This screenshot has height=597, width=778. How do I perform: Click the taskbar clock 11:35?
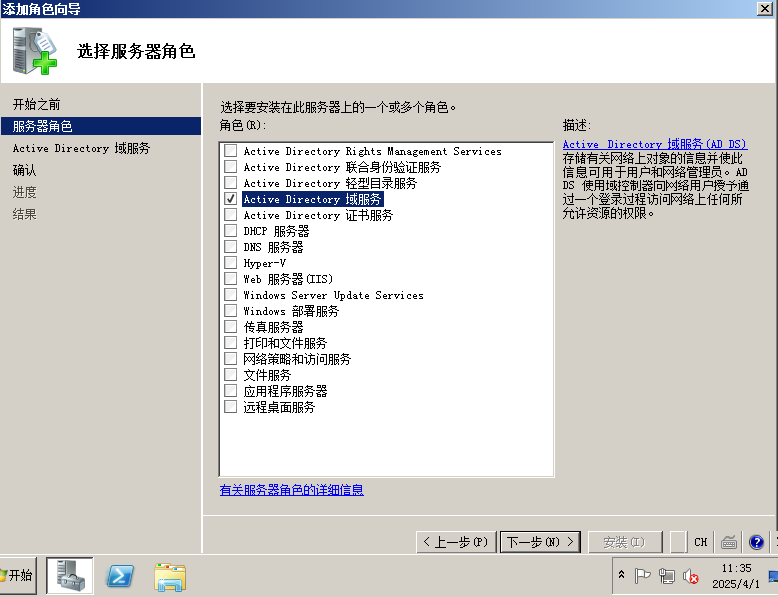[736, 568]
